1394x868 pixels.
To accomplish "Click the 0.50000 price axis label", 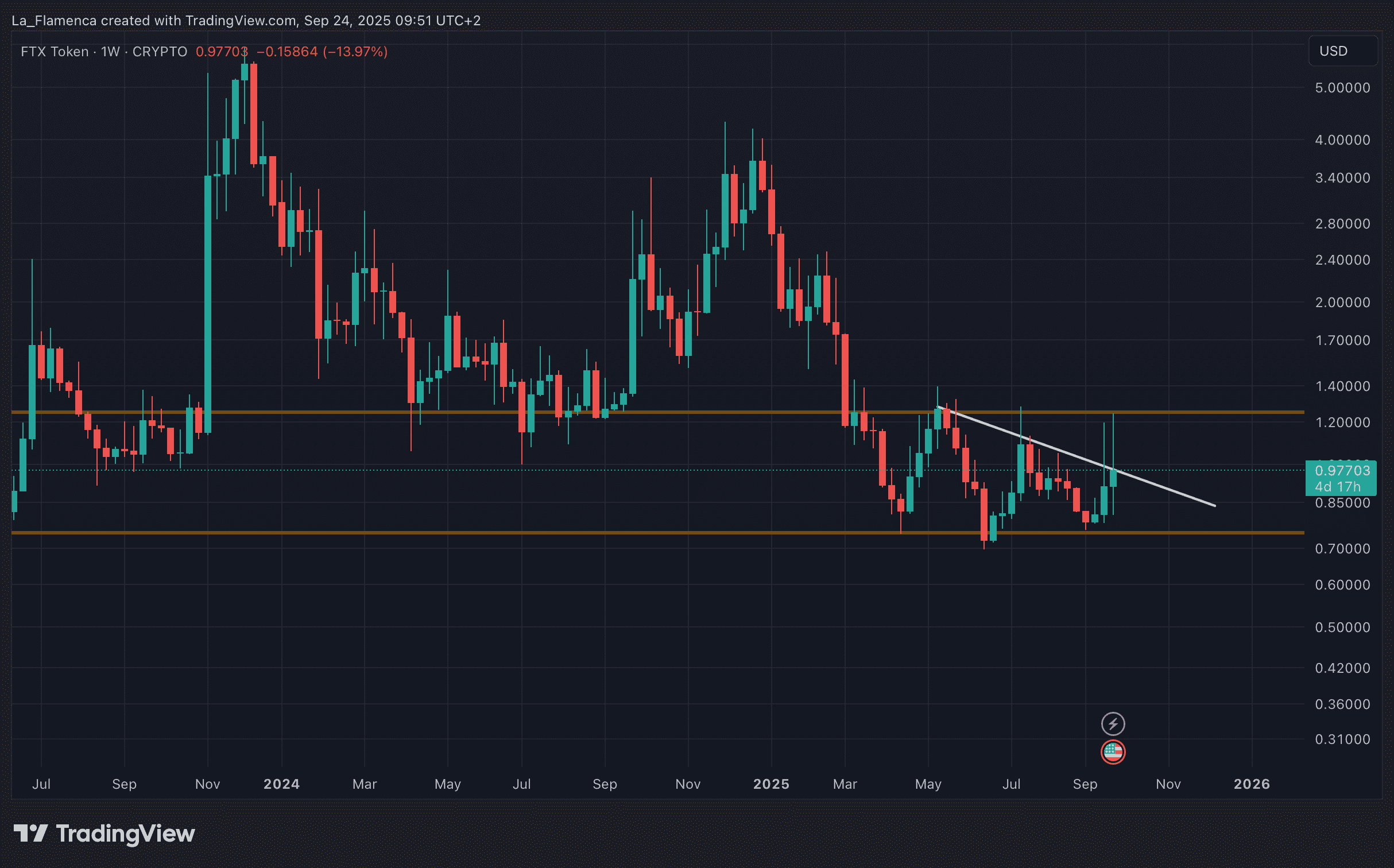I will (1342, 627).
